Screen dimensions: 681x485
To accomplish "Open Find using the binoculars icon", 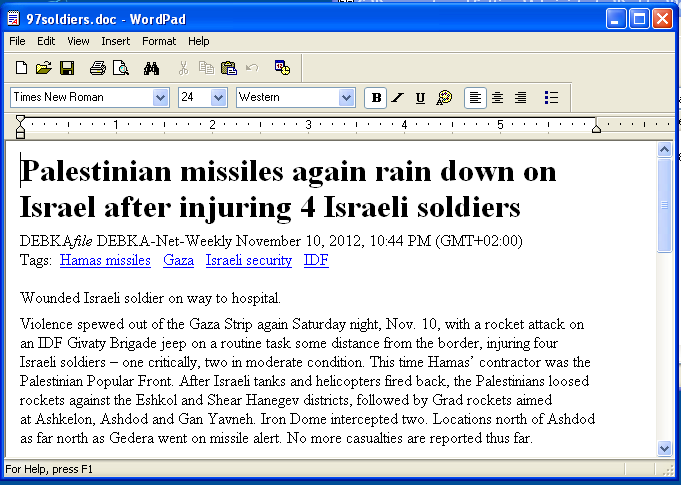I will [x=151, y=68].
